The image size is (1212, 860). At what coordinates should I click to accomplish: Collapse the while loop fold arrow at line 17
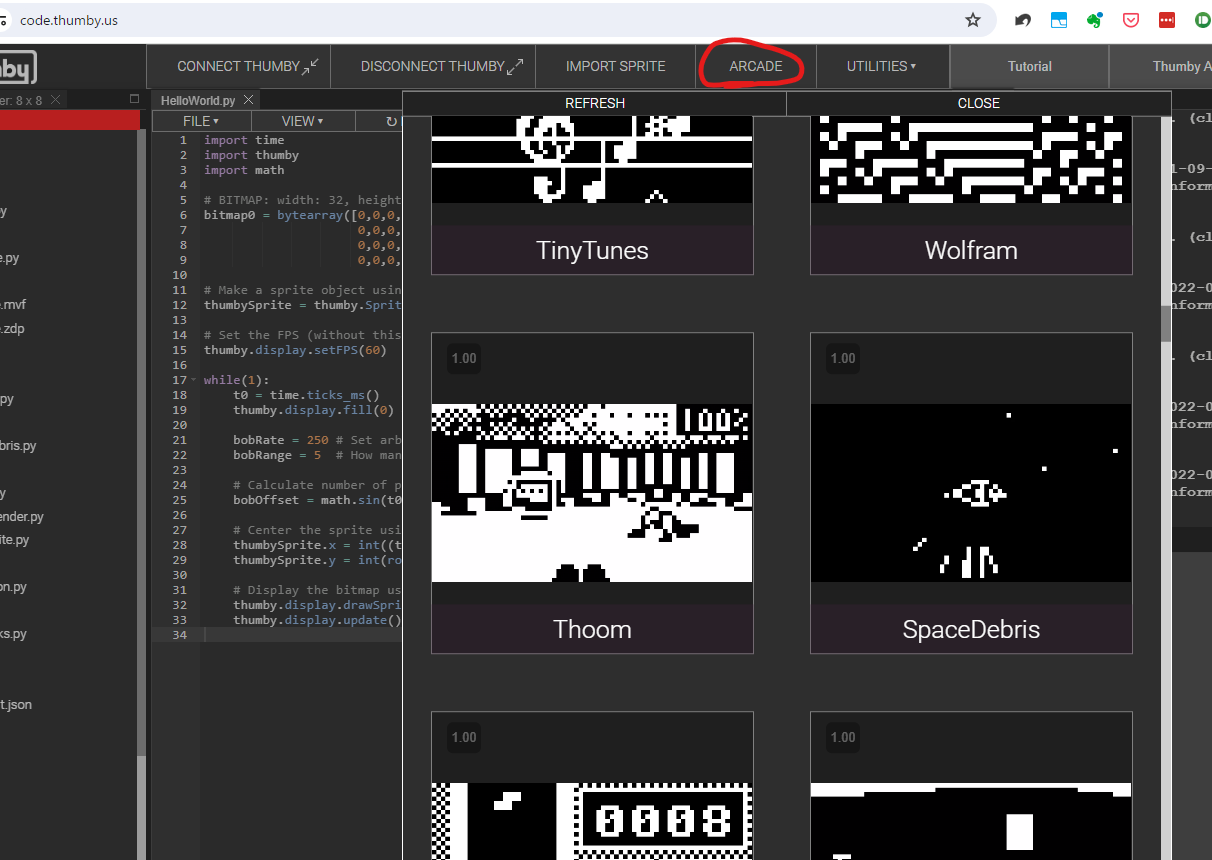194,380
